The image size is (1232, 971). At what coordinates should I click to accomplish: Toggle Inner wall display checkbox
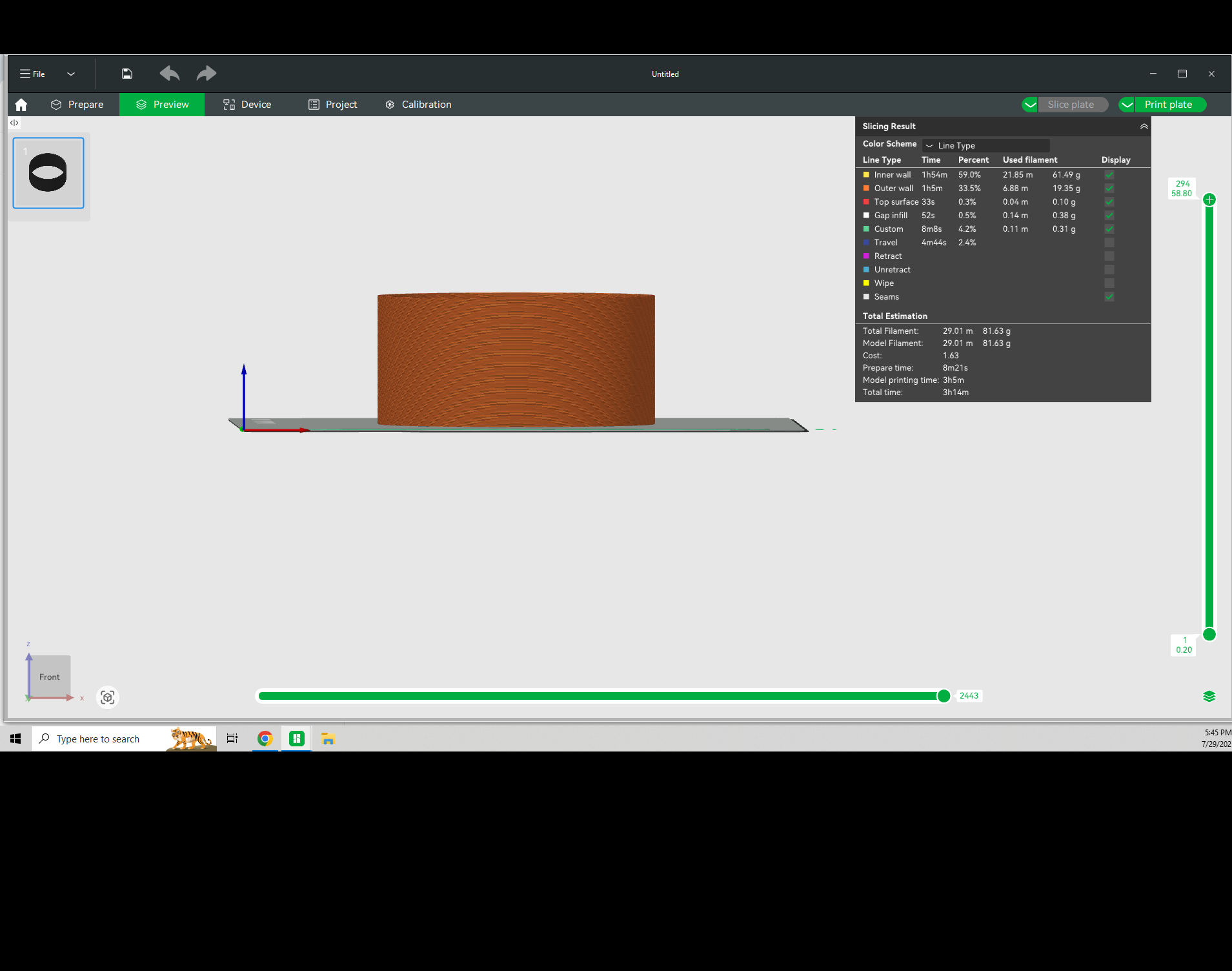click(1109, 175)
